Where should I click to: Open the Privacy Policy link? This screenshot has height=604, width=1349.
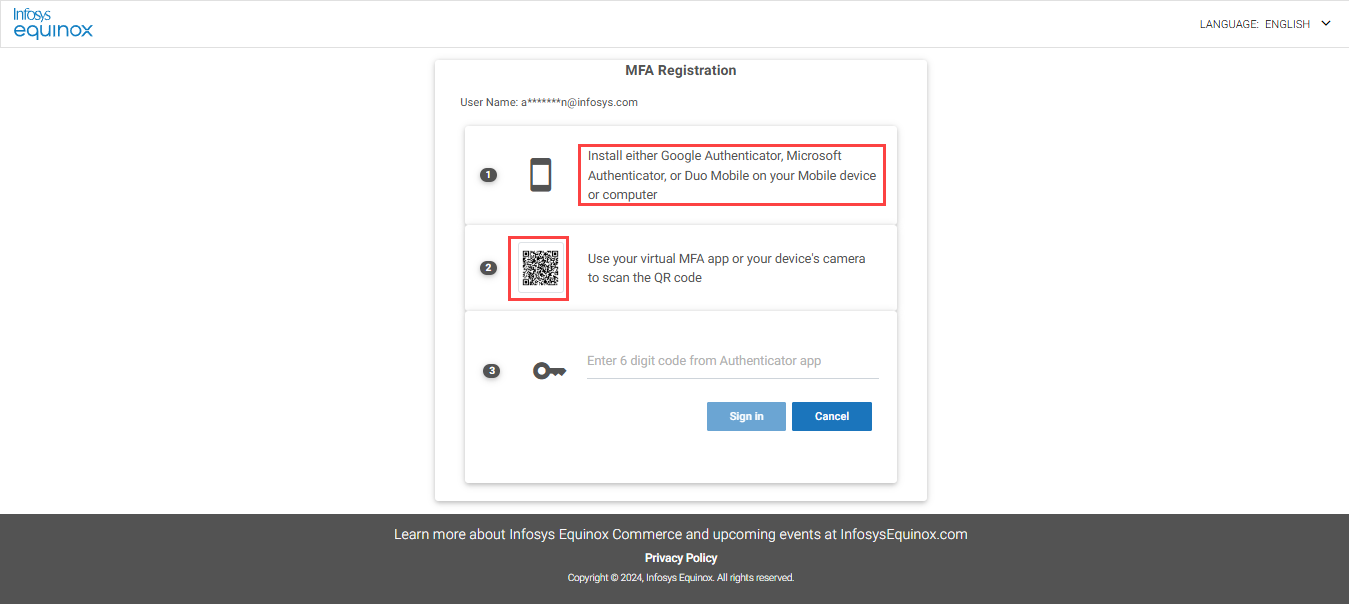pyautogui.click(x=681, y=558)
